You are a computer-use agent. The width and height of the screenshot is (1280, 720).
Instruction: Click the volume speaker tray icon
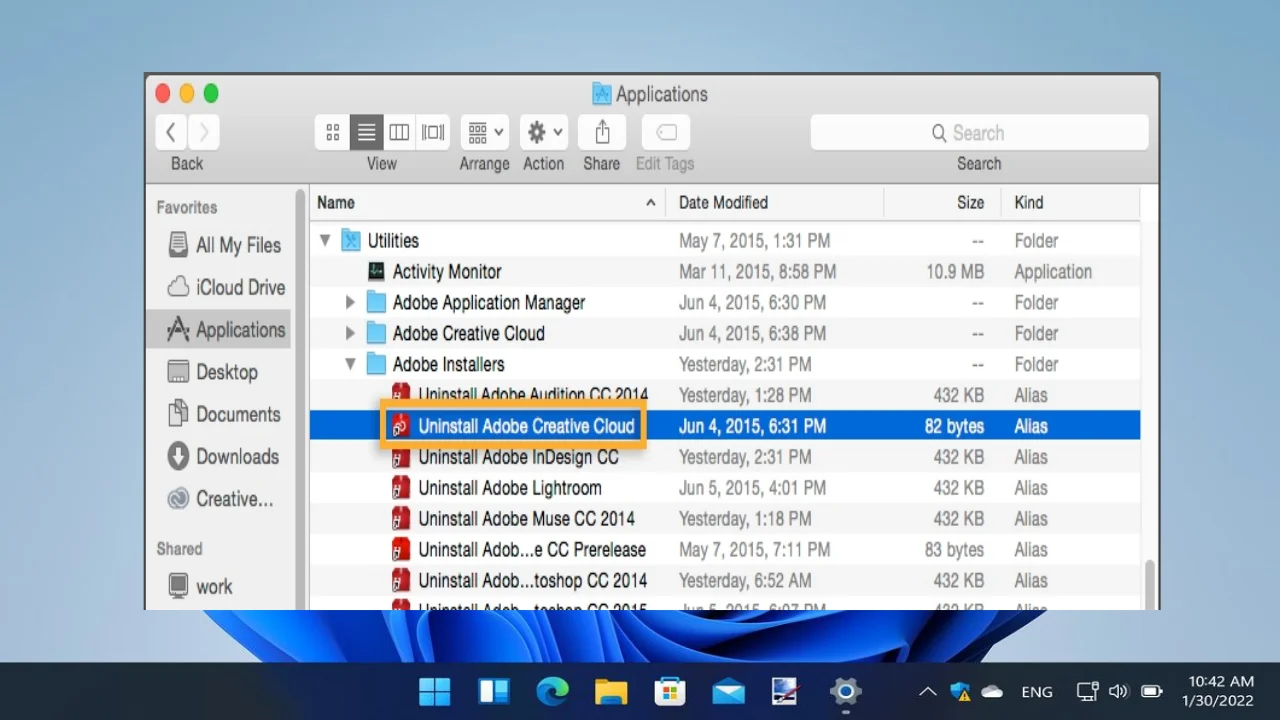(1119, 691)
